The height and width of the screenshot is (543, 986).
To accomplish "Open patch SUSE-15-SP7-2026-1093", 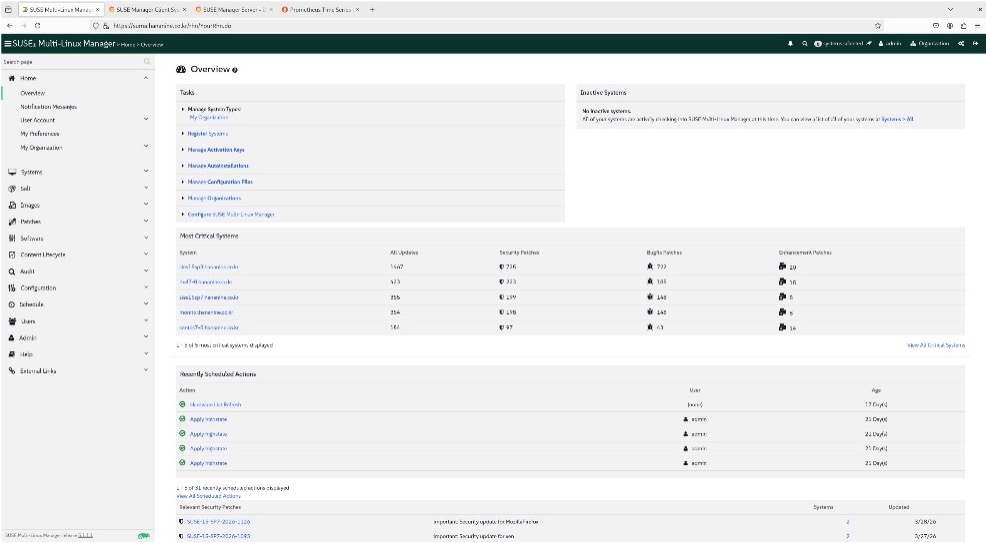I will click(x=218, y=536).
